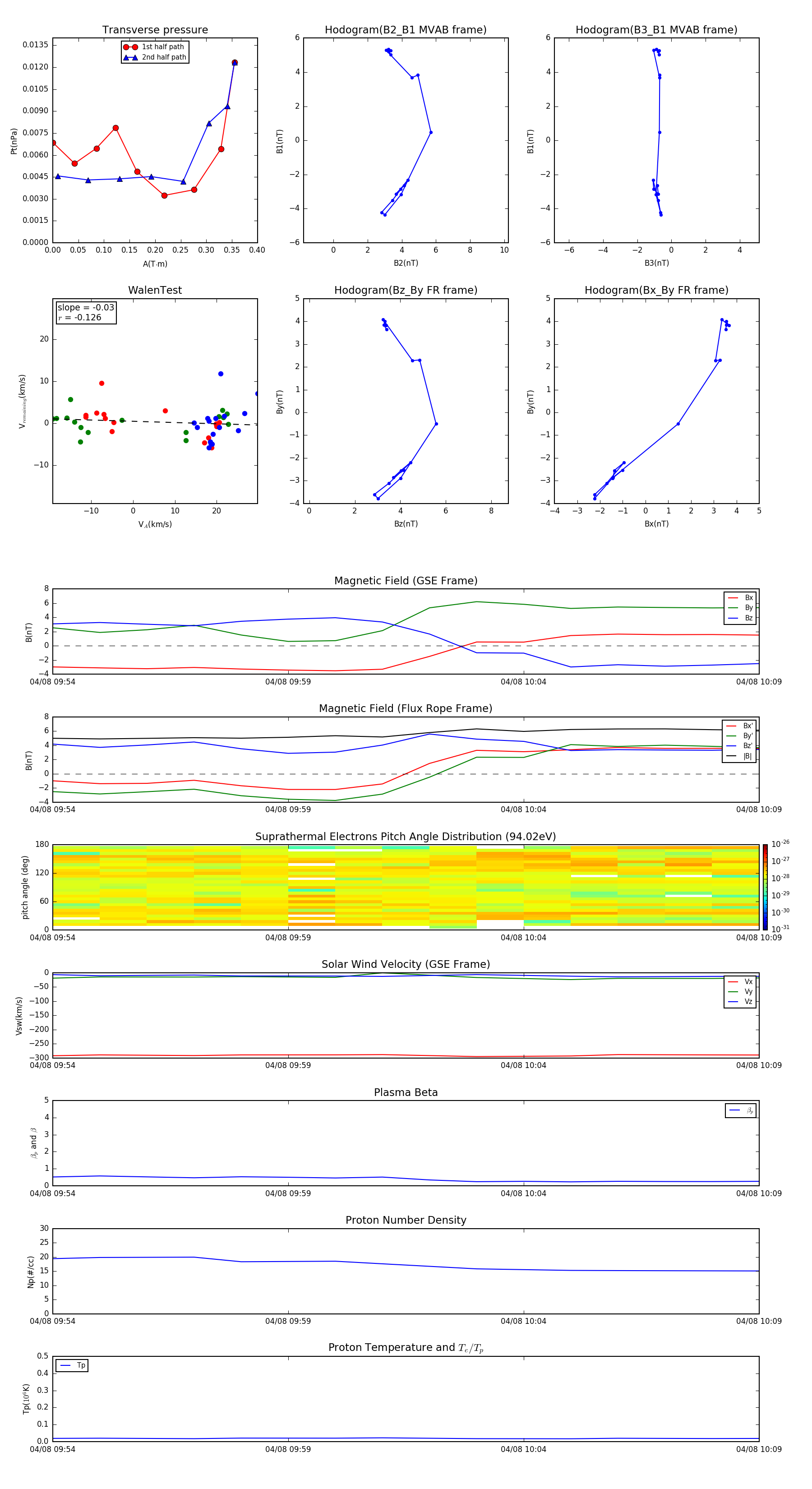Click 'Hodogram(B3_B1 MVAB frame)' title

click(x=656, y=30)
